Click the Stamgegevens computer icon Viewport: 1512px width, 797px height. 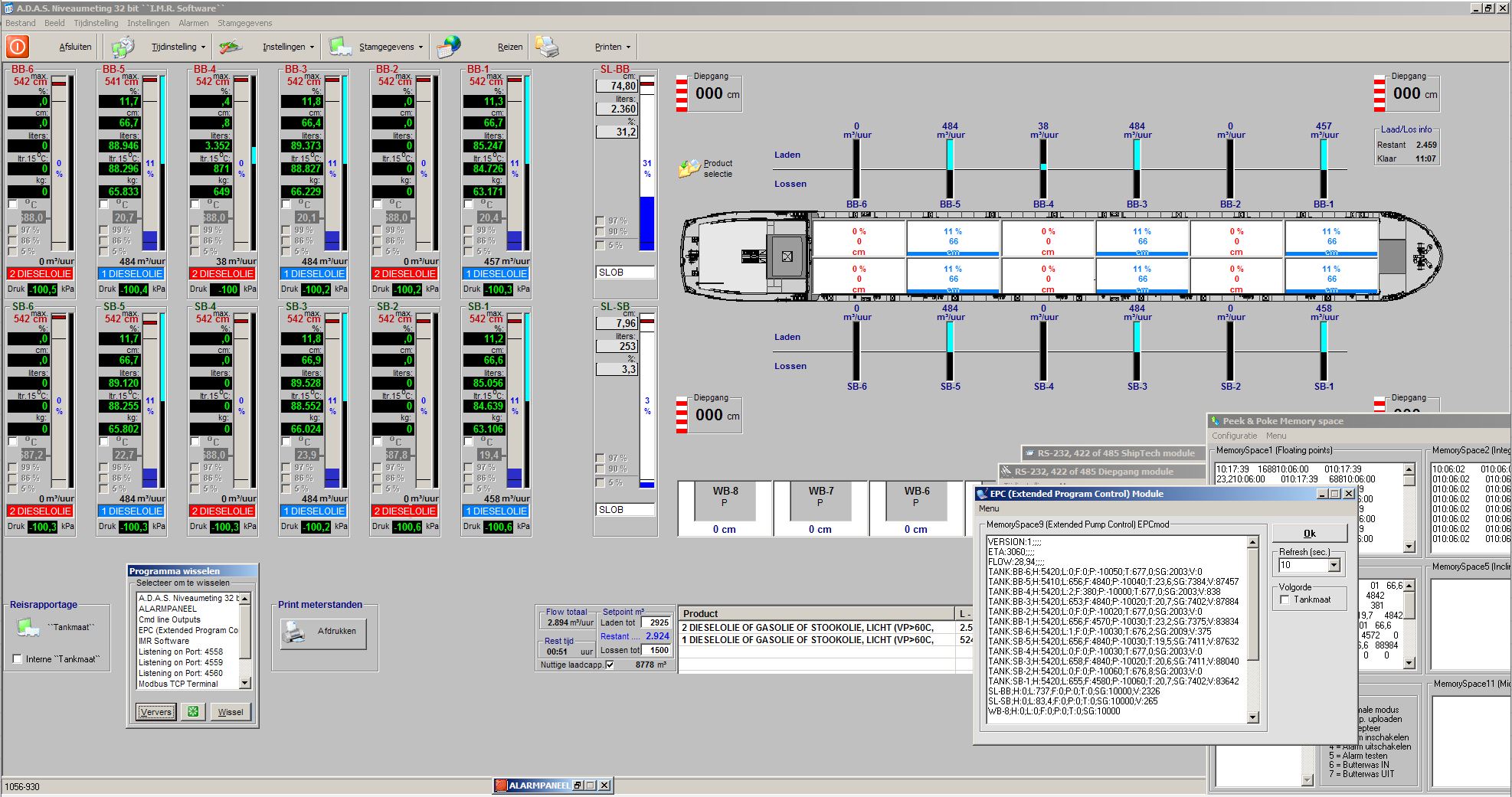[340, 47]
